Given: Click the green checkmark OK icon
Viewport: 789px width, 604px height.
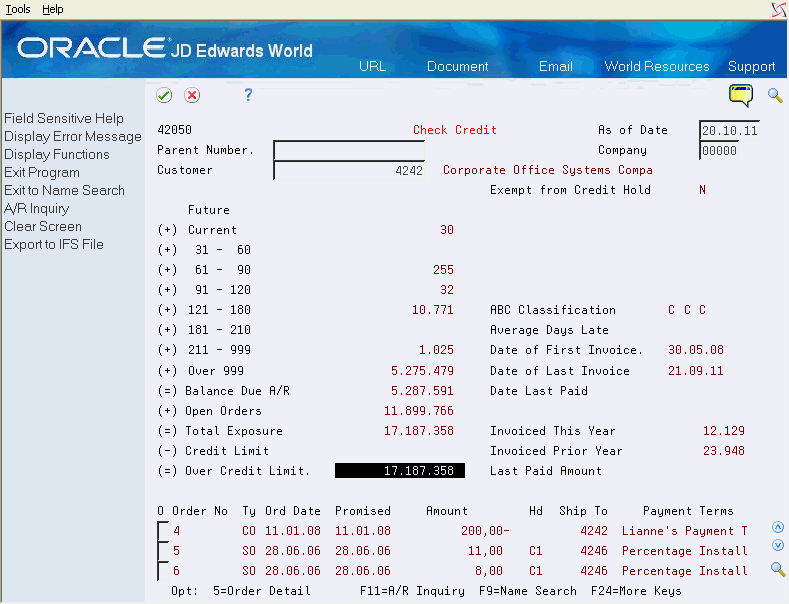Looking at the screenshot, I should click(x=164, y=95).
